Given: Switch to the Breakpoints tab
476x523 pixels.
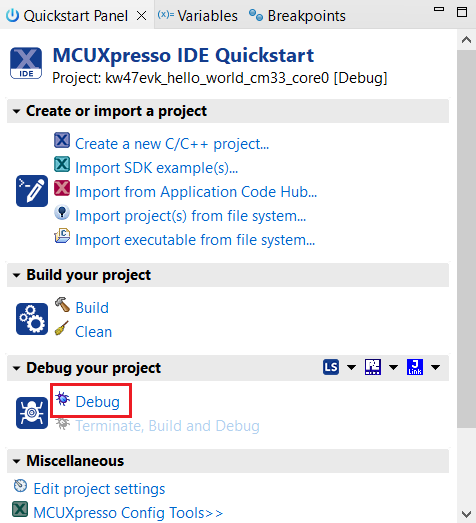Looking at the screenshot, I should (x=298, y=16).
